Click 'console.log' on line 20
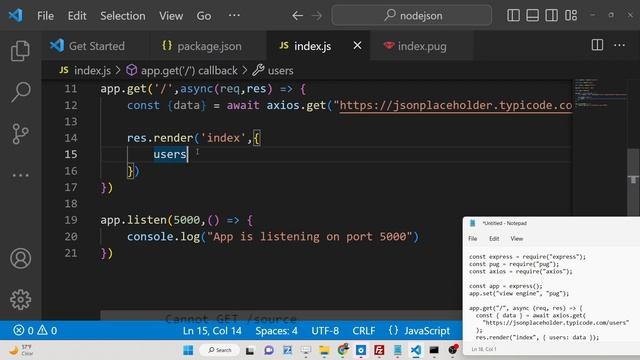This screenshot has width=640, height=360. [x=163, y=237]
